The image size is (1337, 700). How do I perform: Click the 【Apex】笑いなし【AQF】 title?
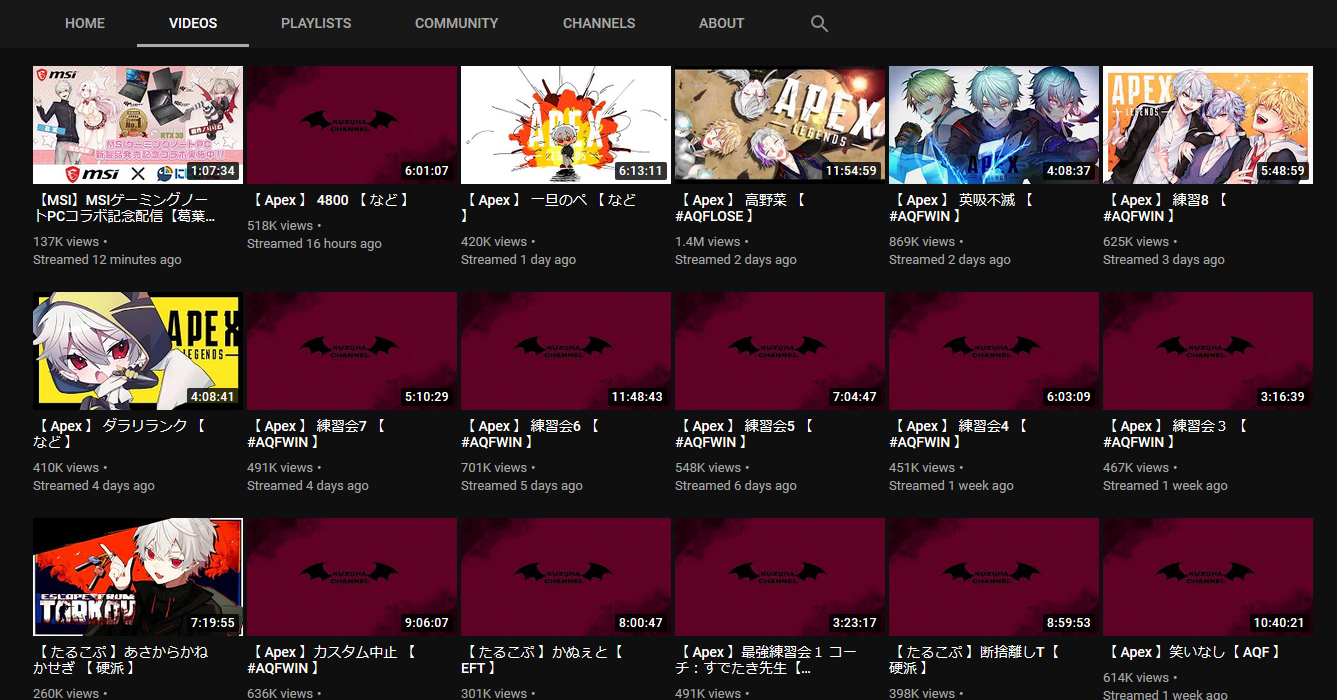[x=1195, y=652]
